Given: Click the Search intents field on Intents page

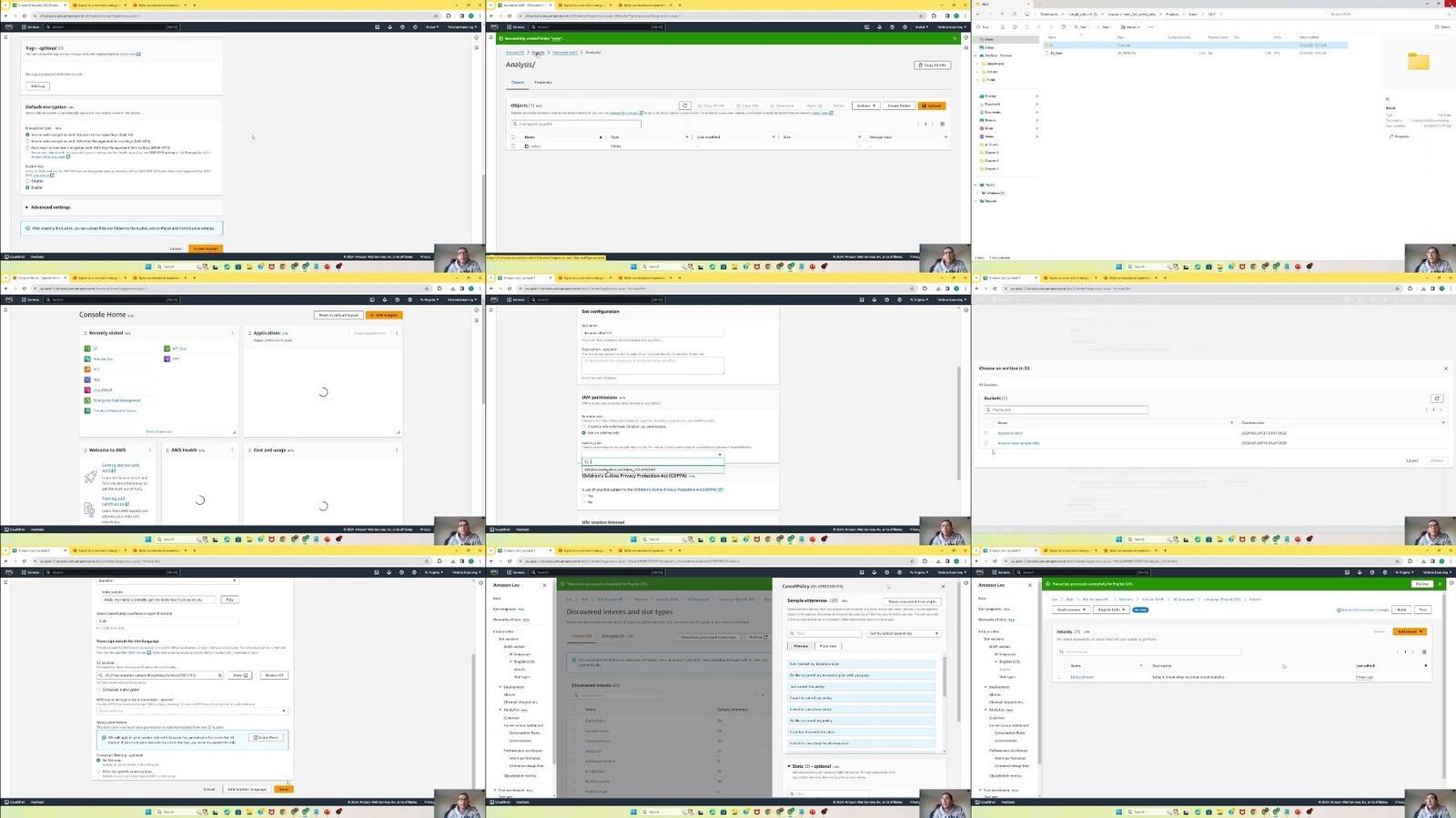Looking at the screenshot, I should point(1149,651).
